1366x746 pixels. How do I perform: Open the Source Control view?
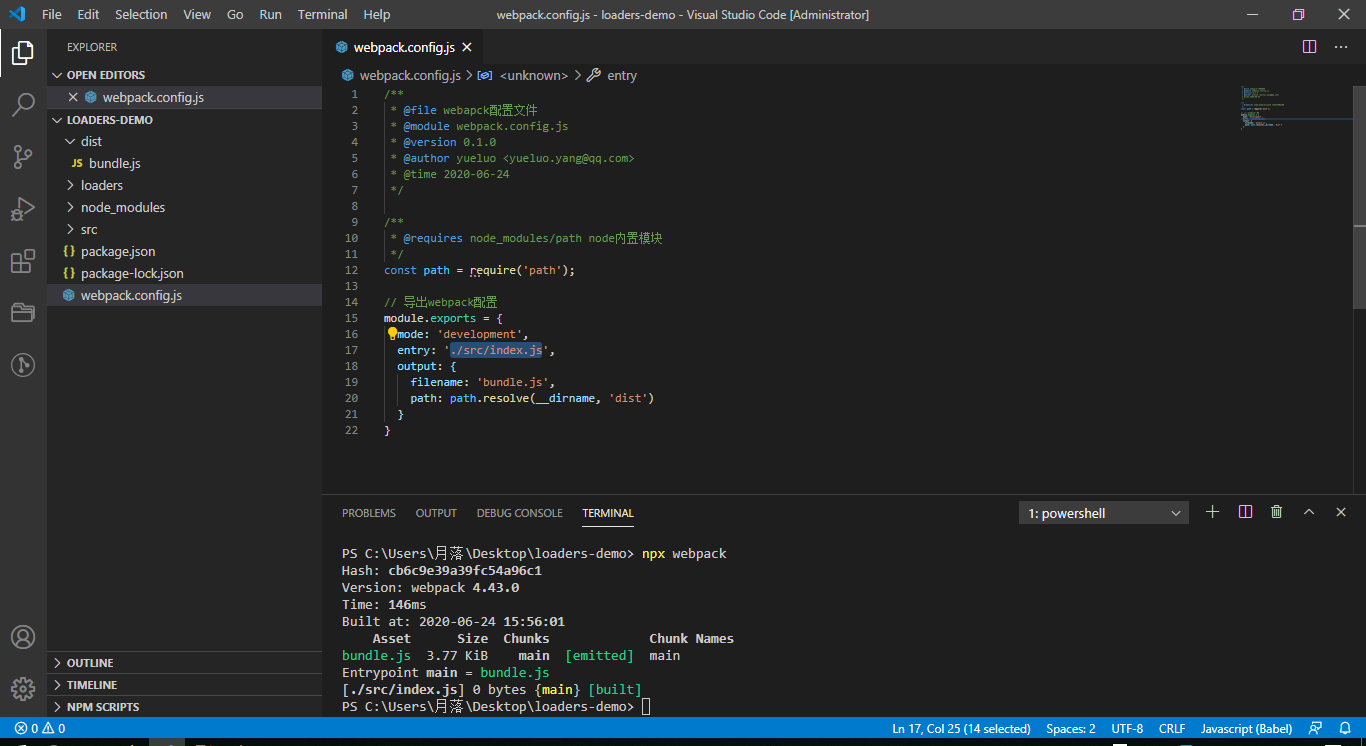23,157
